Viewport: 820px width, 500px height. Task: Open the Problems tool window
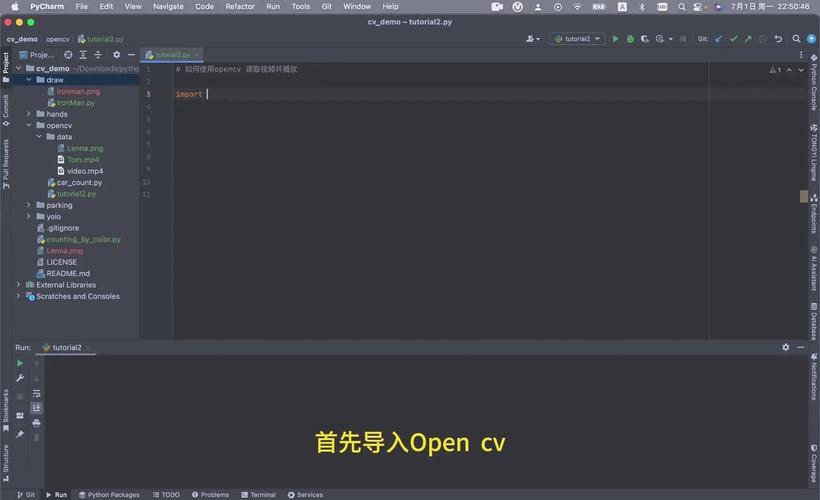click(210, 494)
